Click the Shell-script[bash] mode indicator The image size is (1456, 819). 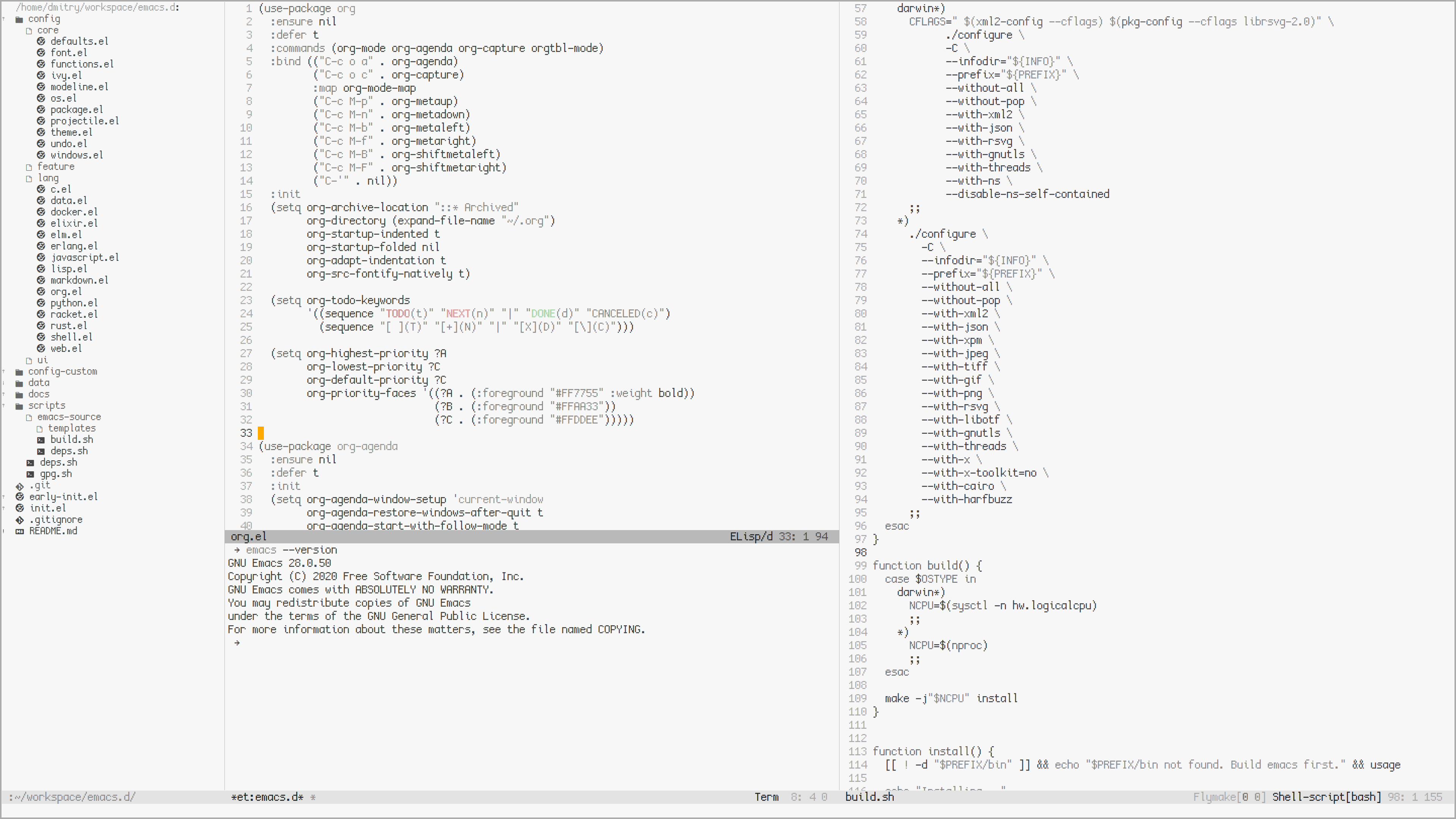pos(1326,797)
